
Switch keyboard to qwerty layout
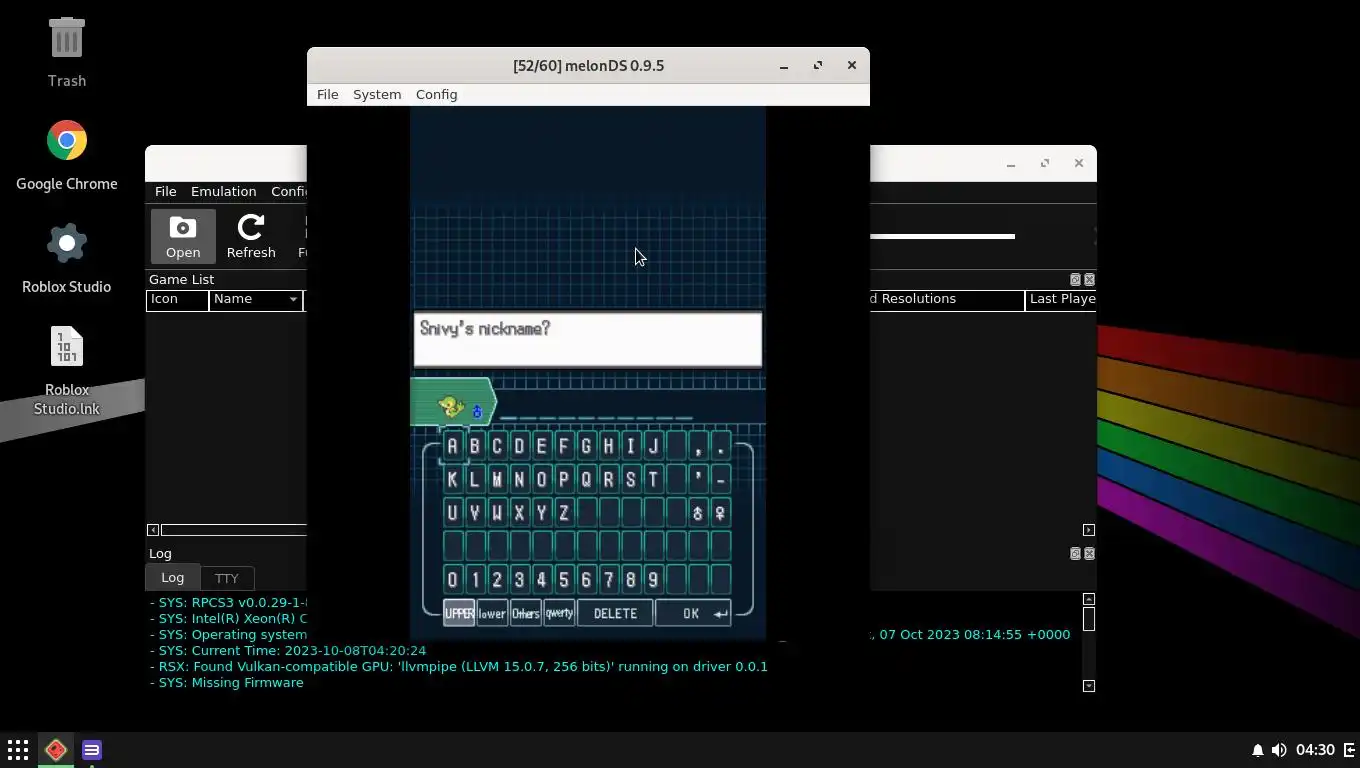pos(559,613)
